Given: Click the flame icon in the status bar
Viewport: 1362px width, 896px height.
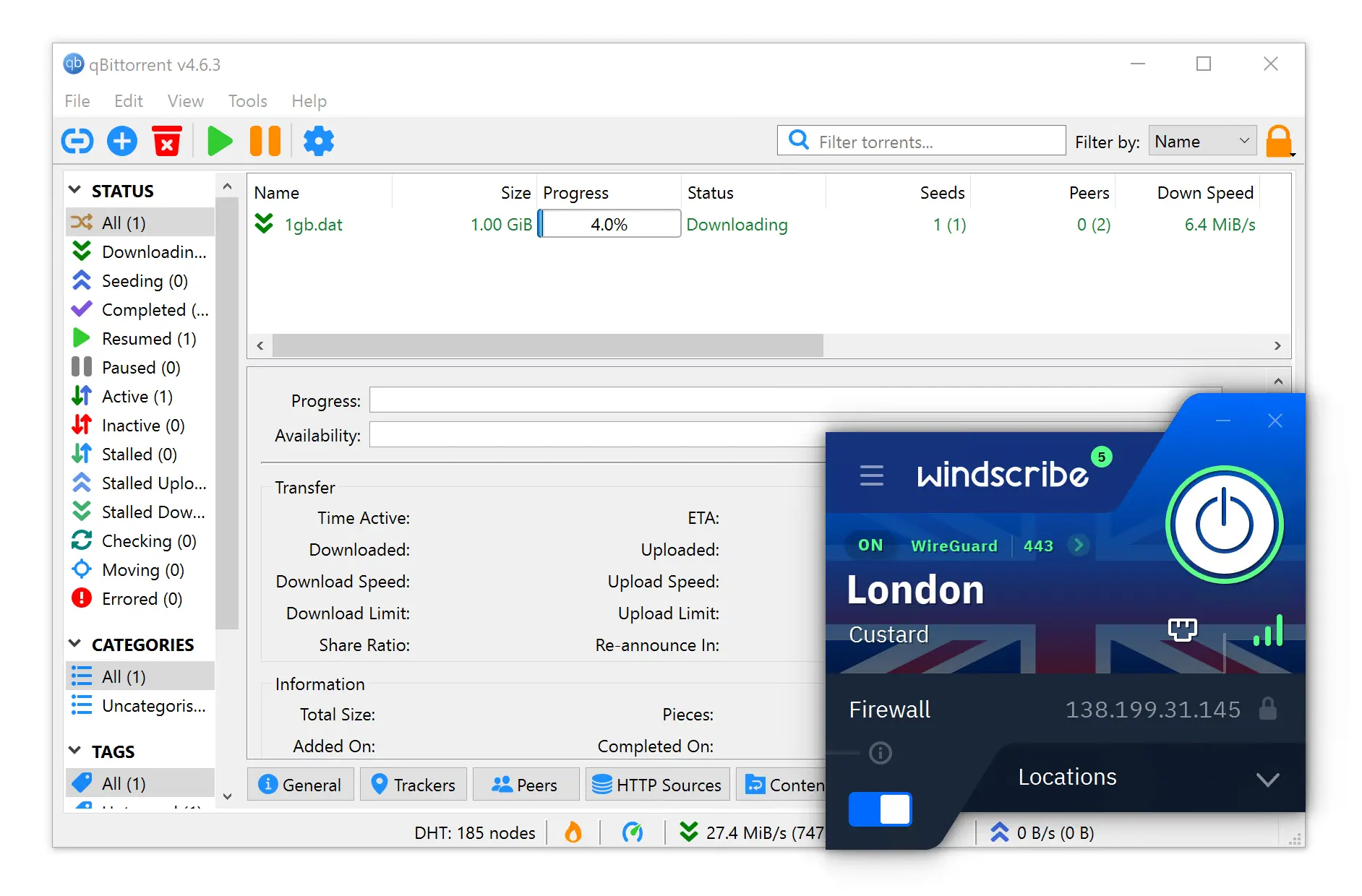Looking at the screenshot, I should click(x=573, y=832).
